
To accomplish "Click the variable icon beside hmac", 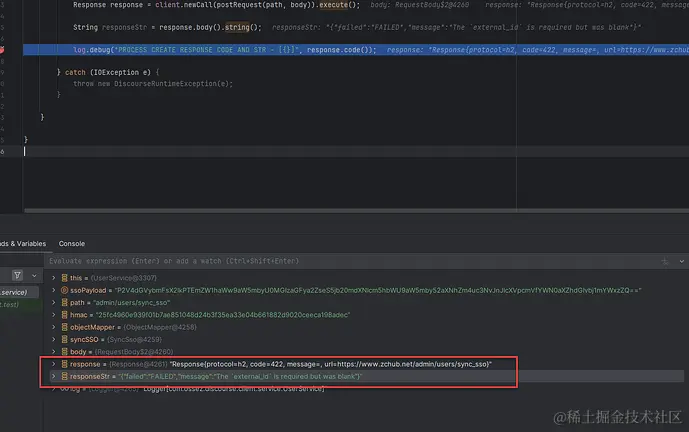I will coord(64,315).
